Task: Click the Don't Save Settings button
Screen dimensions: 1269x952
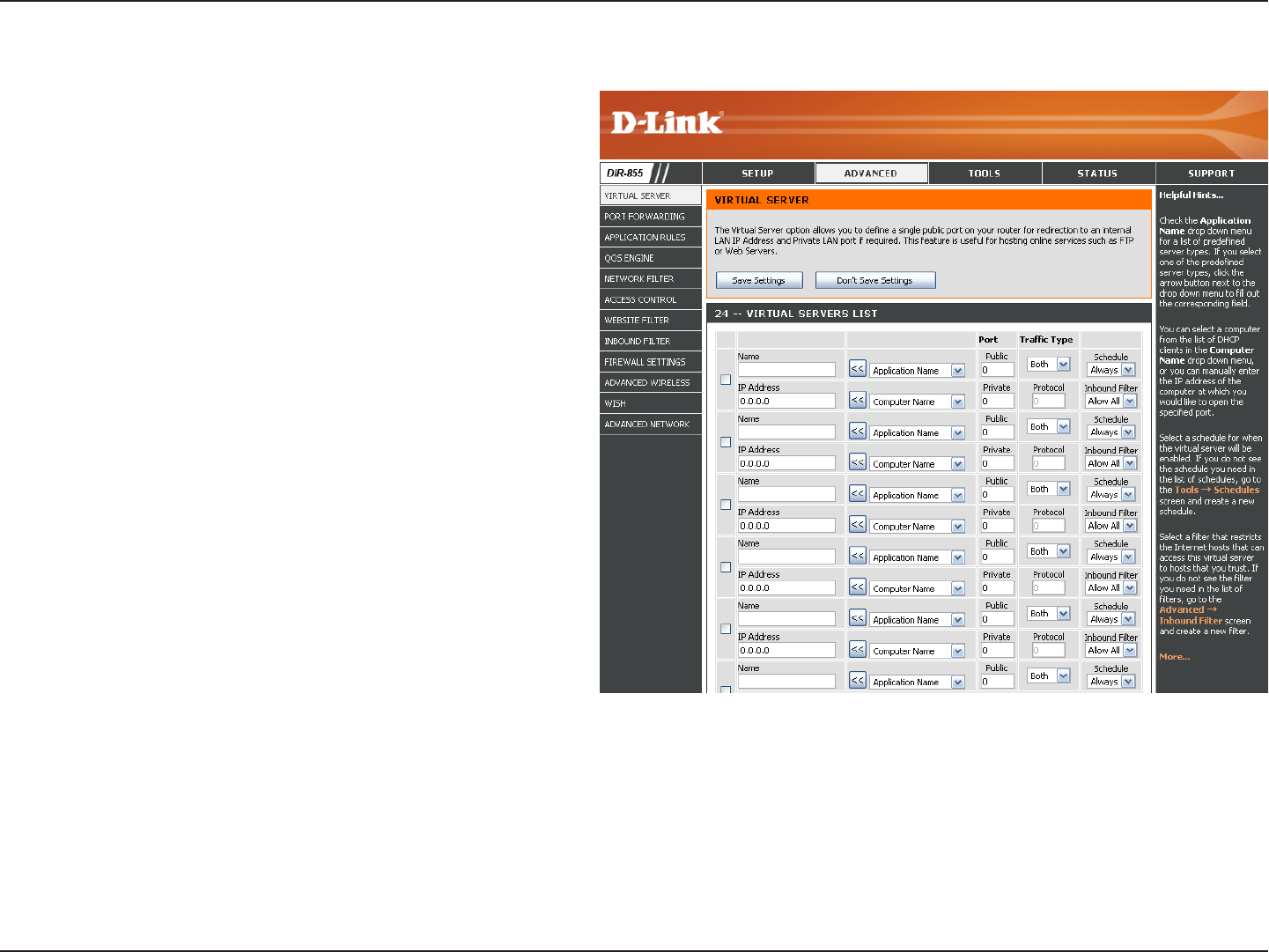Action: 874,280
